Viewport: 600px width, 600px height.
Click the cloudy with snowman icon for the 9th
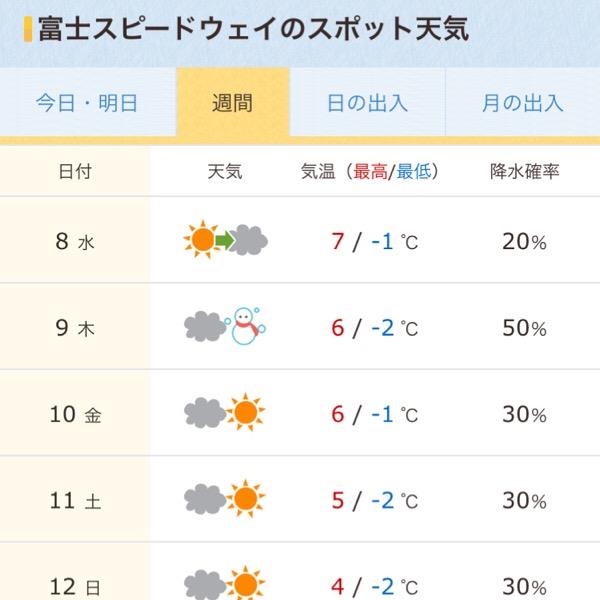tap(225, 326)
